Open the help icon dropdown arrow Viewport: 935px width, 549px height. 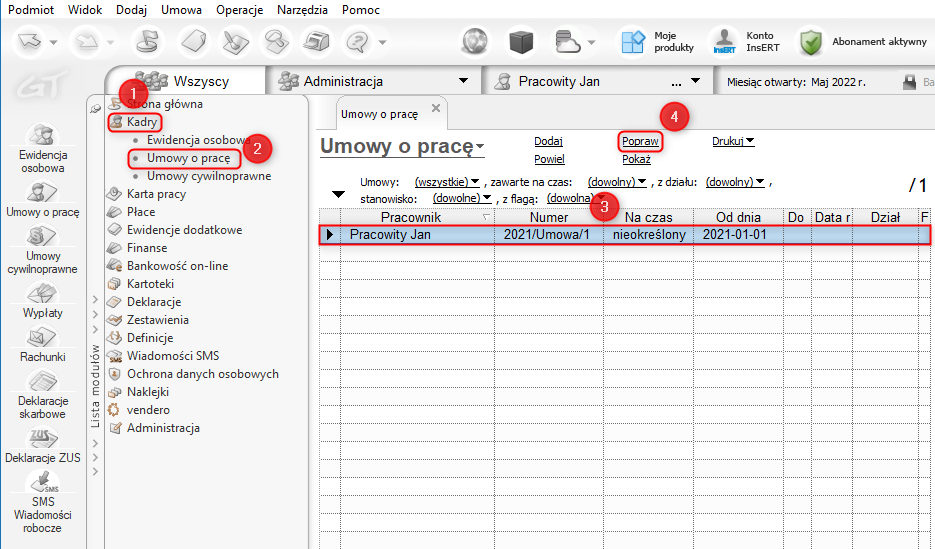[x=382, y=42]
